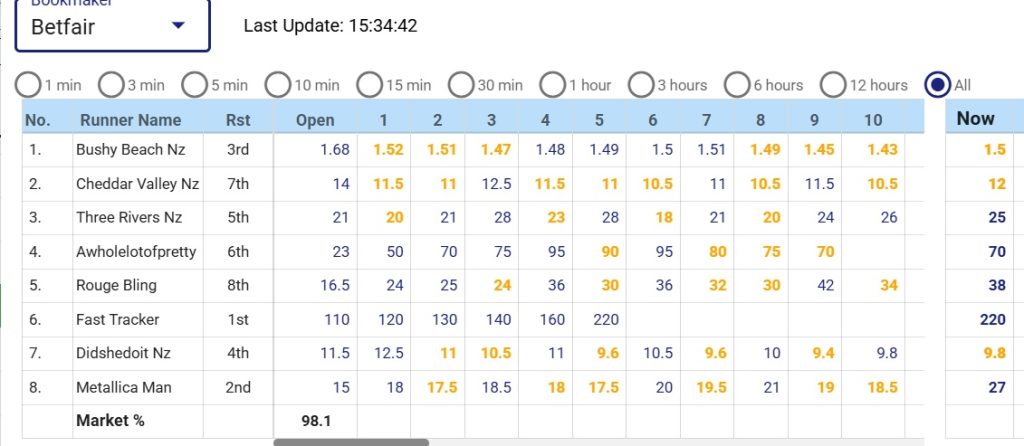
Task: Click the Betfair bookmaker field text
Action: [x=63, y=27]
